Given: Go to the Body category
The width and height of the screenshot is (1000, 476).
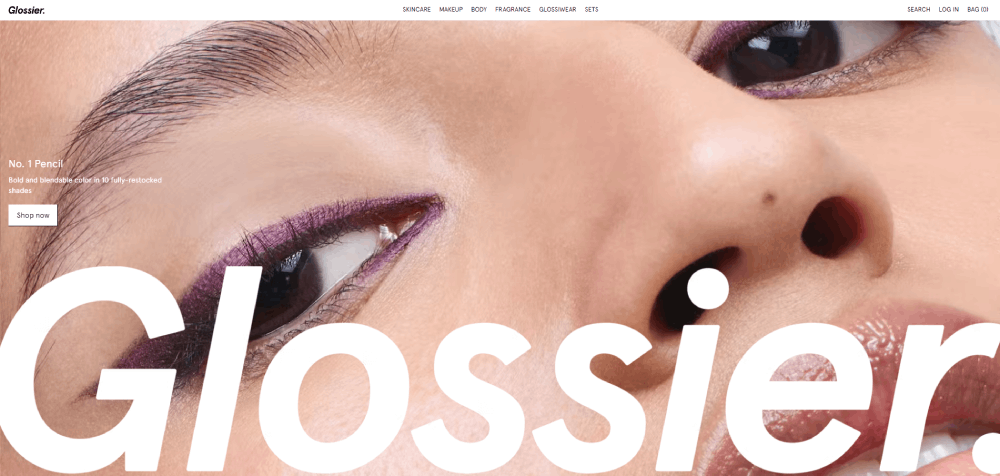Looking at the screenshot, I should [479, 10].
